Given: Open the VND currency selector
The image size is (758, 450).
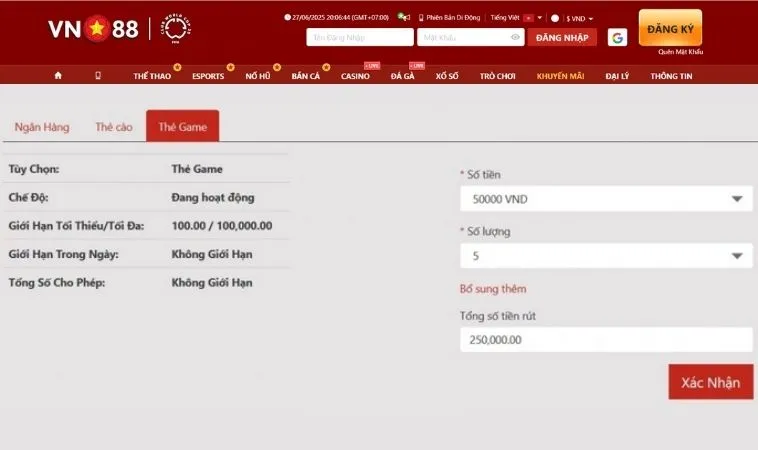Looking at the screenshot, I should tap(579, 18).
